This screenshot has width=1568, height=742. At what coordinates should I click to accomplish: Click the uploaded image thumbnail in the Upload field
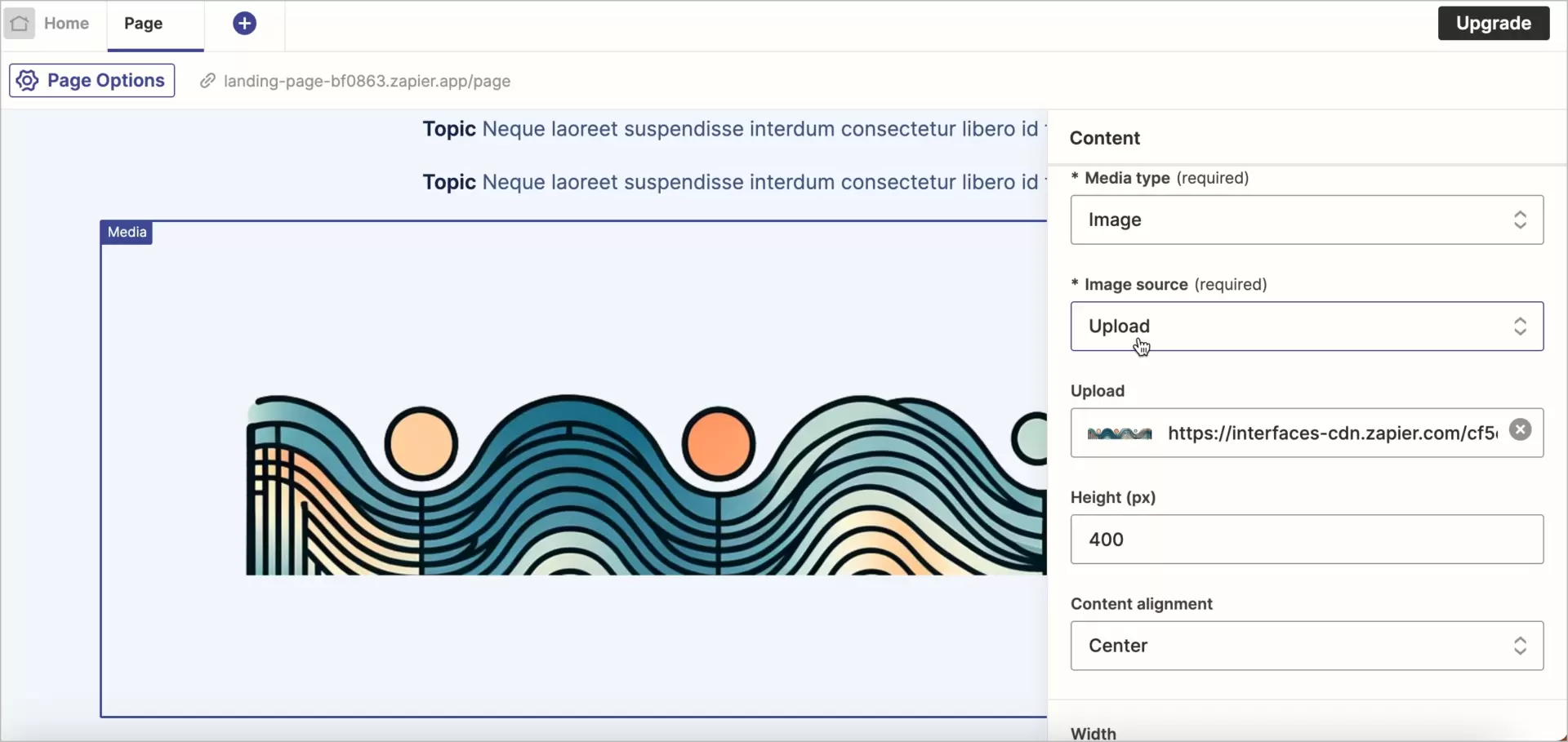[x=1119, y=433]
